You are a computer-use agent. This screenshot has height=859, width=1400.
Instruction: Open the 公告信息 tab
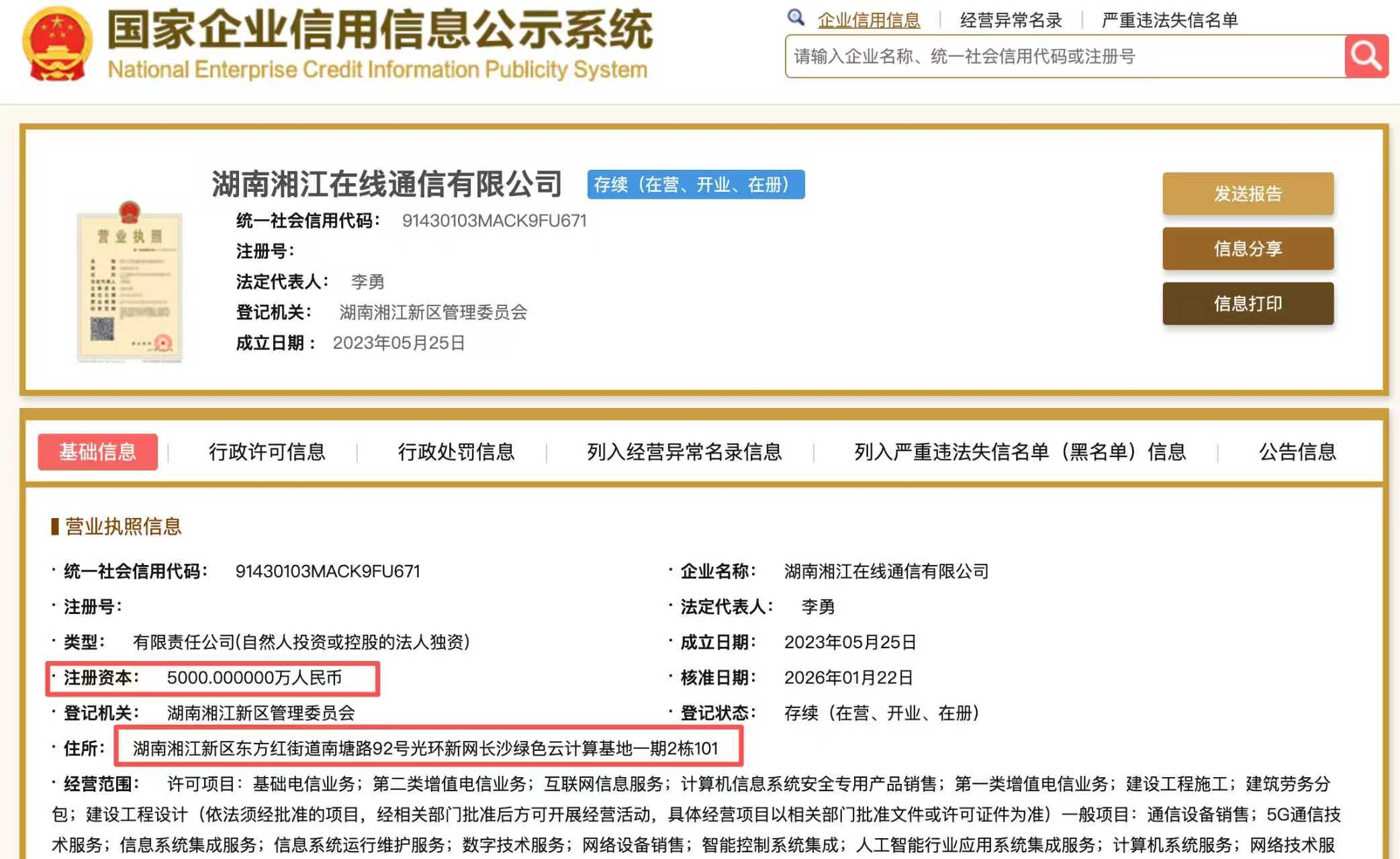click(1297, 452)
